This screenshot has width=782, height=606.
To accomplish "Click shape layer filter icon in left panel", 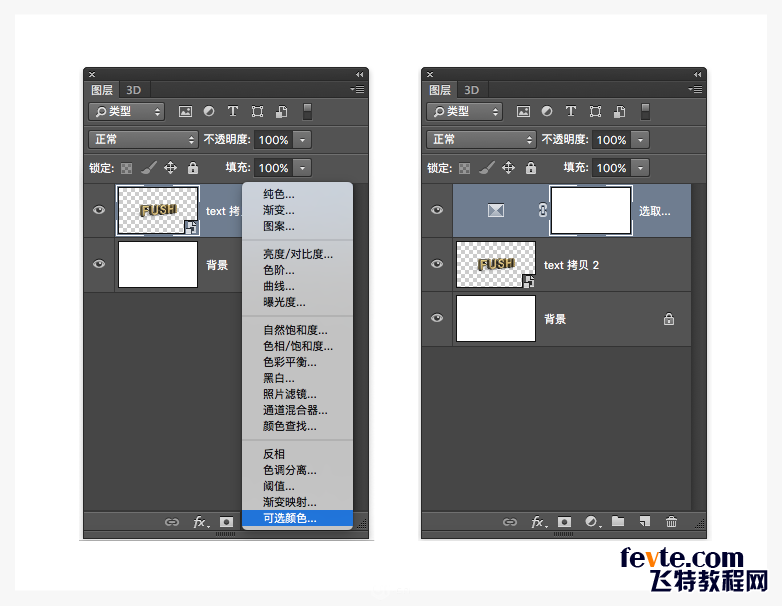I will pyautogui.click(x=257, y=111).
